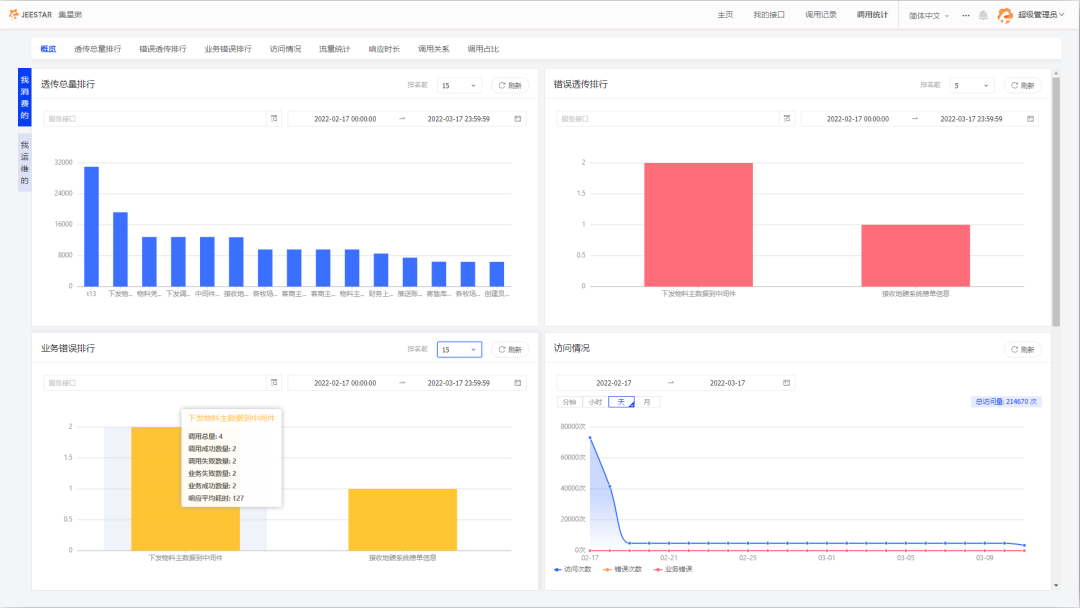Open the 调用记录 menu item

click(821, 15)
